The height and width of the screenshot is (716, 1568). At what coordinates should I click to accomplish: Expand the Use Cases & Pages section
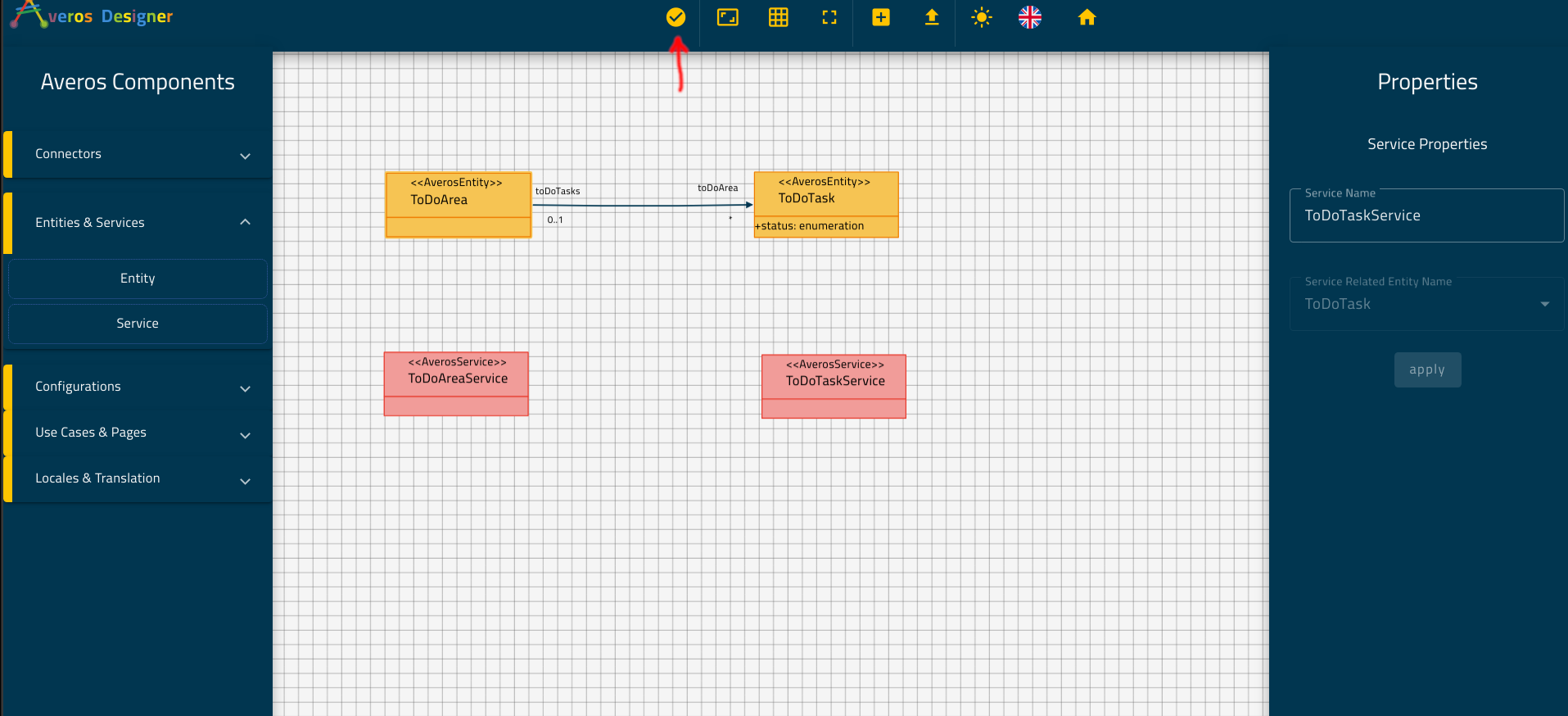tap(138, 433)
